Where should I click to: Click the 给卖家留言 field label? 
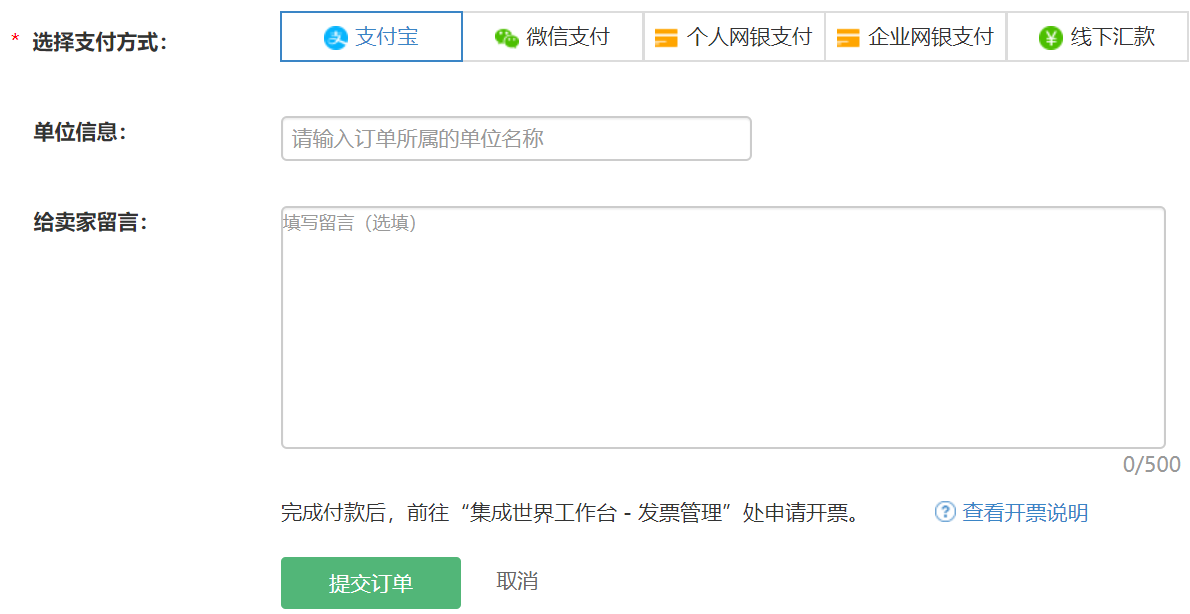coord(90,222)
